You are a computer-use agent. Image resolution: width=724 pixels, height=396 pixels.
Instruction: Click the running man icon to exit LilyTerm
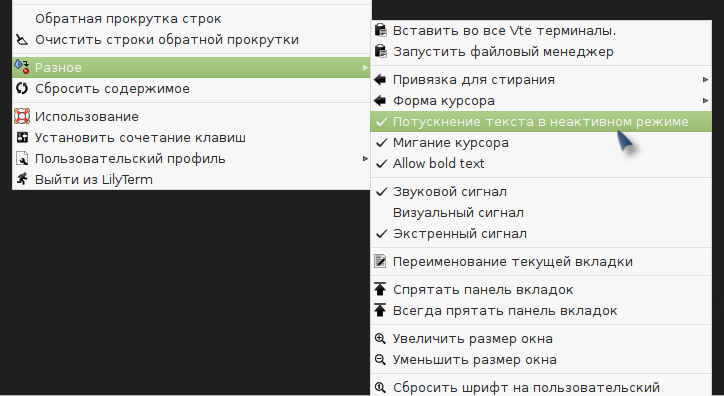tap(22, 179)
